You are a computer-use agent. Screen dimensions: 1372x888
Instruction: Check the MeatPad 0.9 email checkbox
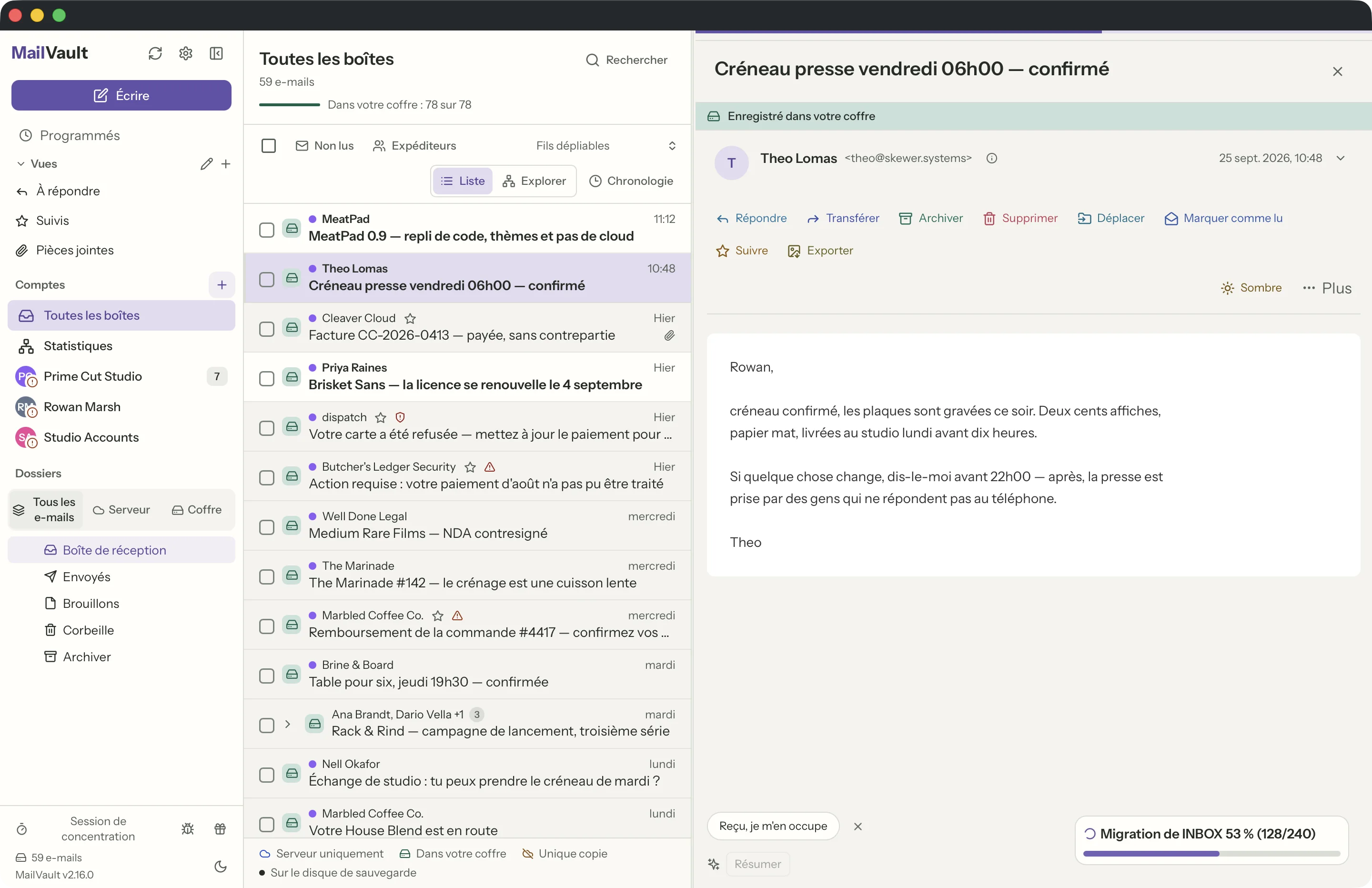266,230
